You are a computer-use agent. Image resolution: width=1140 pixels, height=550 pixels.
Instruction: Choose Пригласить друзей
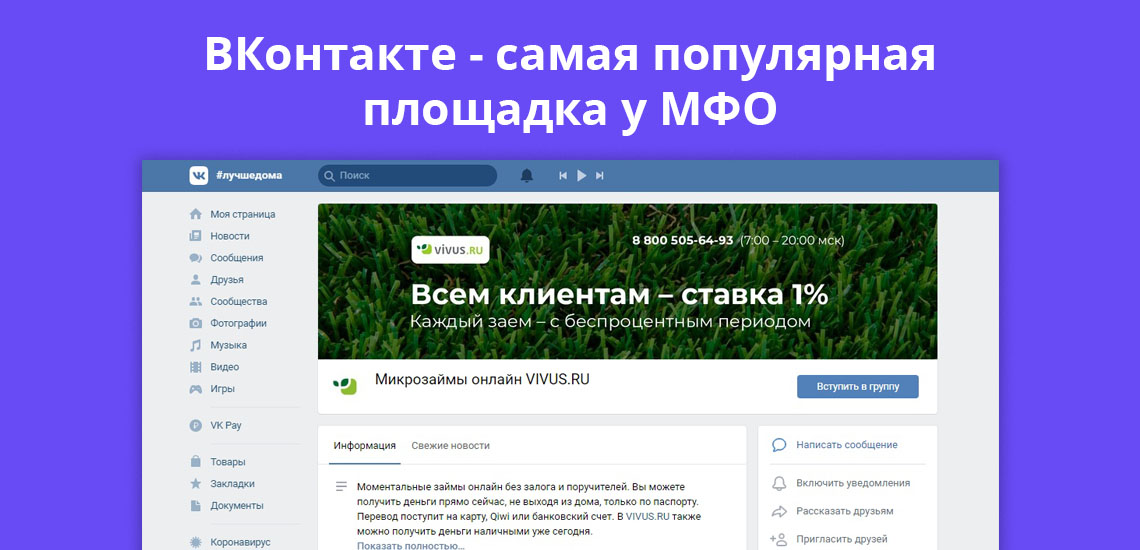coord(842,539)
